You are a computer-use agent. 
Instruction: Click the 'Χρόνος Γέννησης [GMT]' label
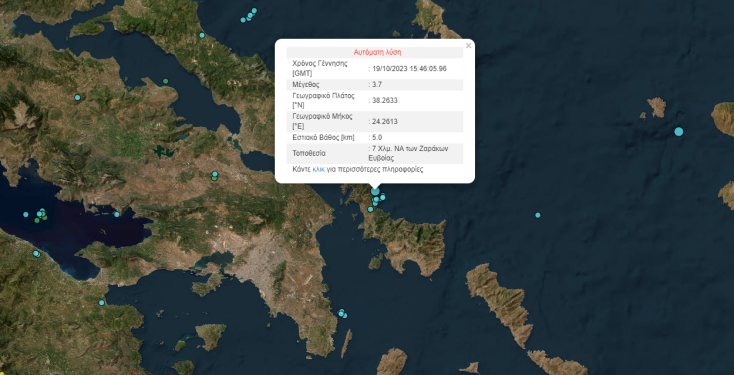click(x=320, y=68)
